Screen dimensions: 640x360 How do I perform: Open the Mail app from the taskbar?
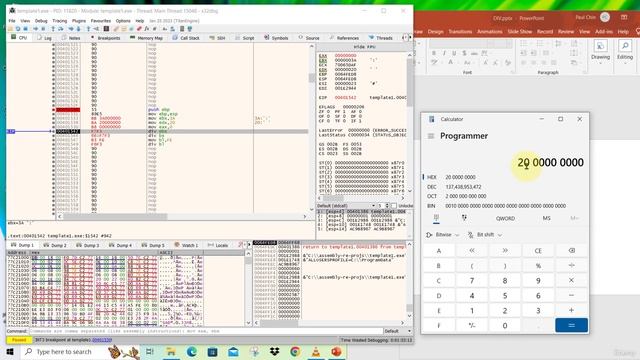click(233, 351)
